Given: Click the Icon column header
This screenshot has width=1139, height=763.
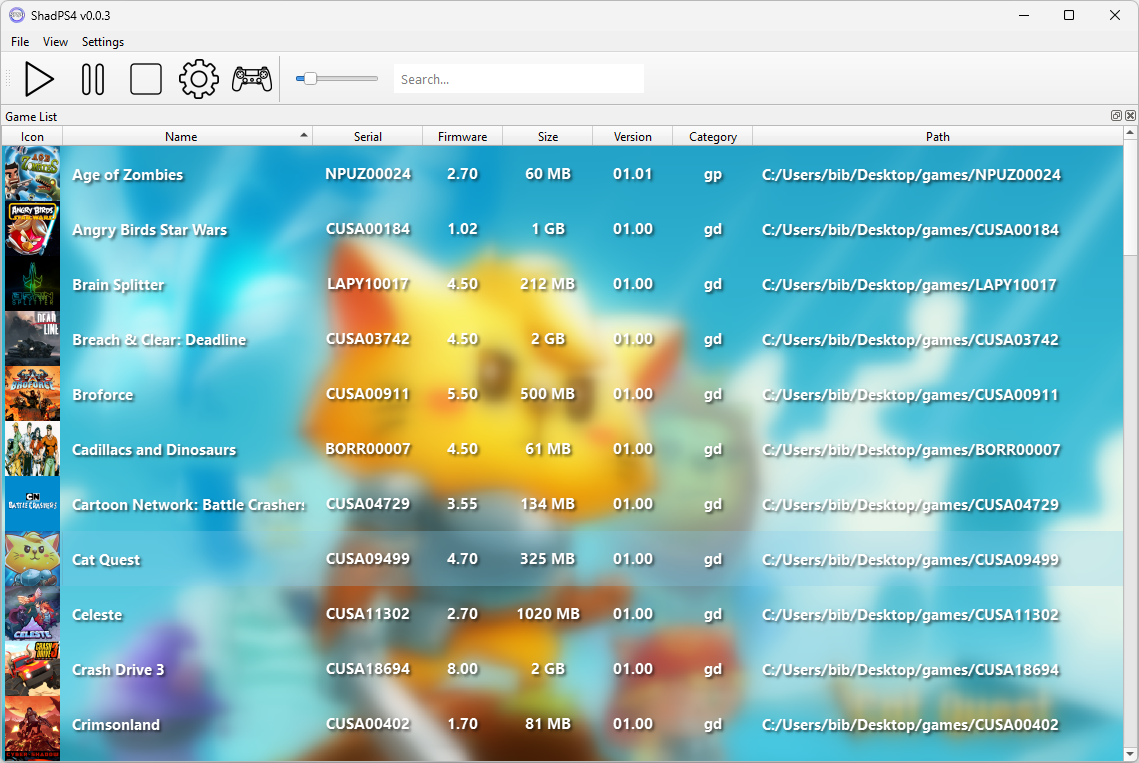Looking at the screenshot, I should tap(32, 137).
